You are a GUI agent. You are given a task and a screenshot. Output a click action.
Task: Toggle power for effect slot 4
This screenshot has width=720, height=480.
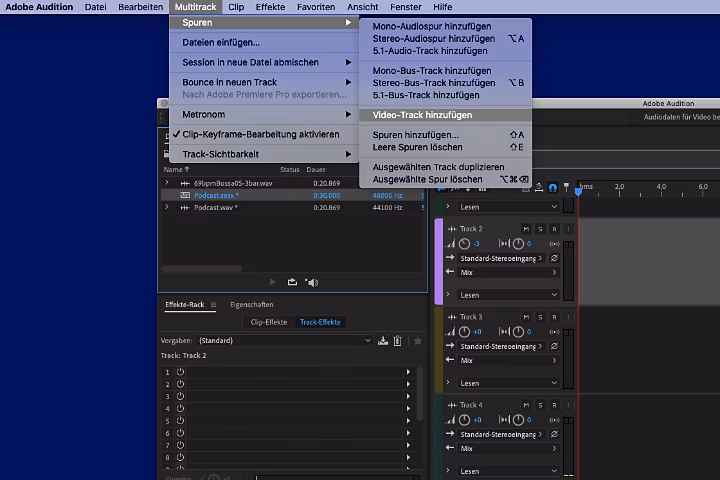180,408
